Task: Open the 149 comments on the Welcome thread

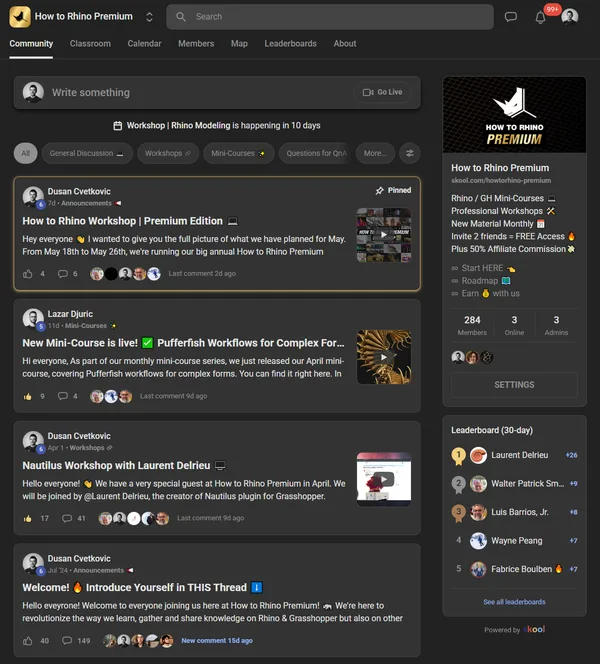Action: 76,641
